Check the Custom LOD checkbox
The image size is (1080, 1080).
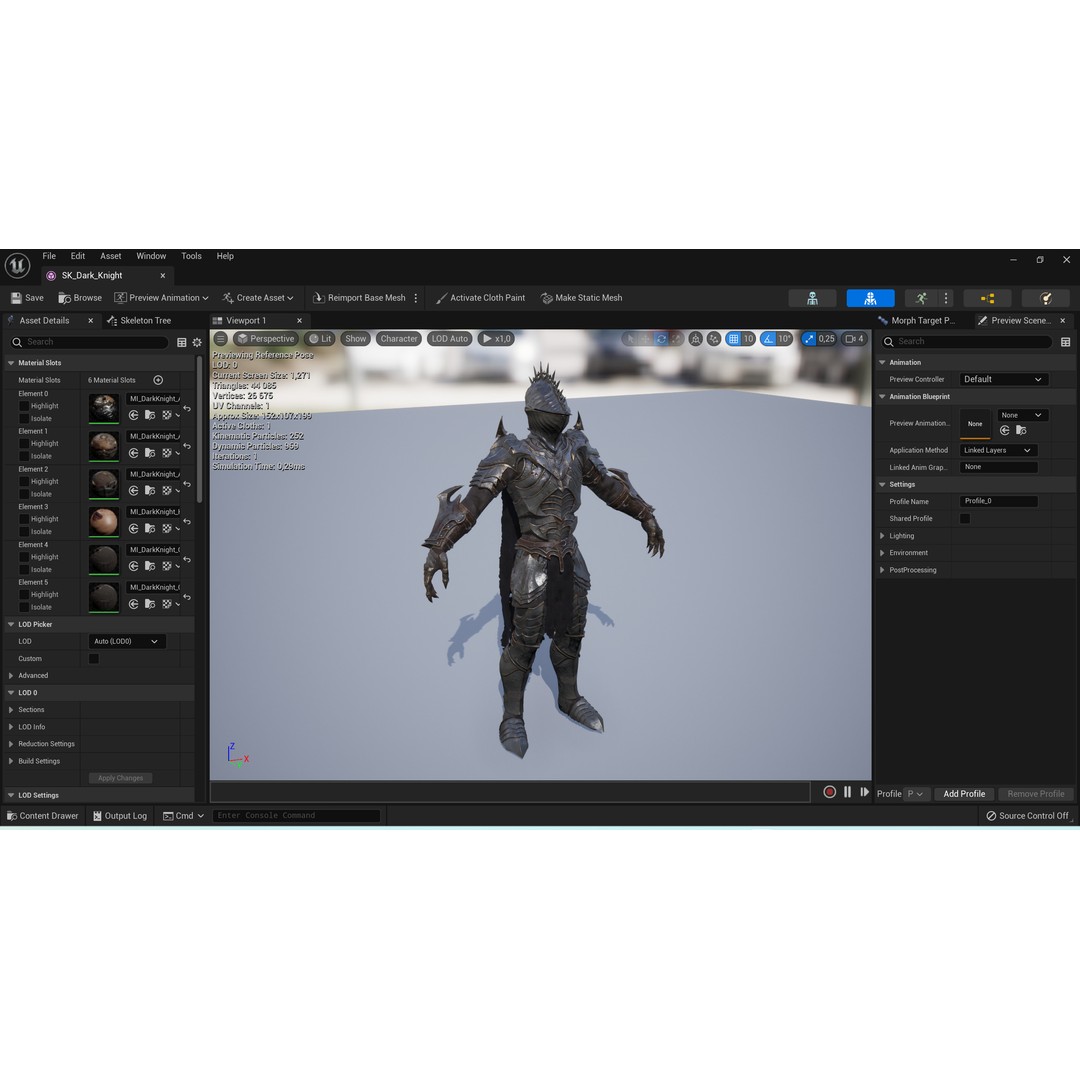[94, 659]
